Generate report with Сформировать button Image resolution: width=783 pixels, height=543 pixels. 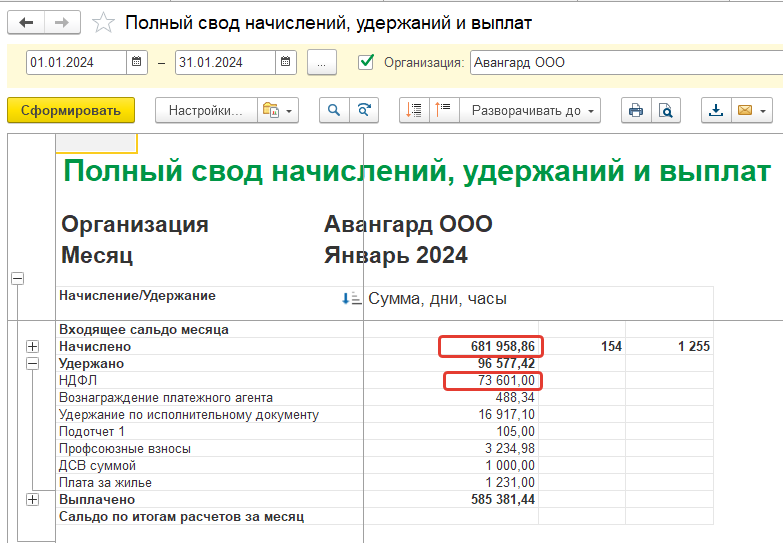pyautogui.click(x=71, y=110)
